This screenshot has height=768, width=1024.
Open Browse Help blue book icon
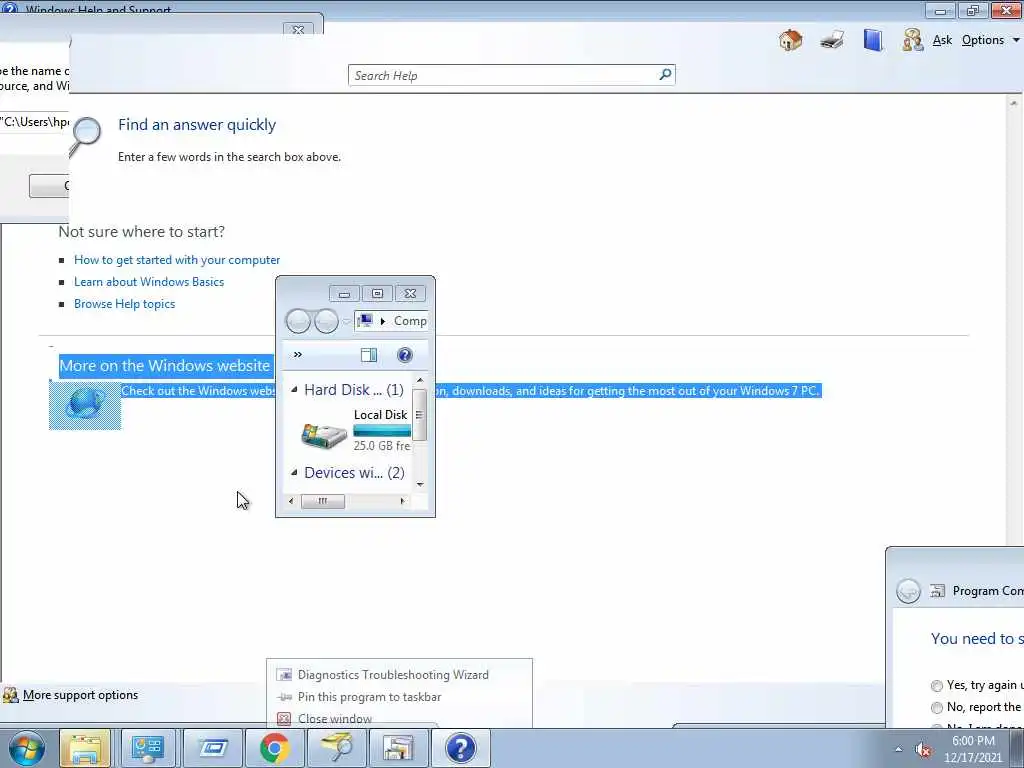[x=872, y=40]
